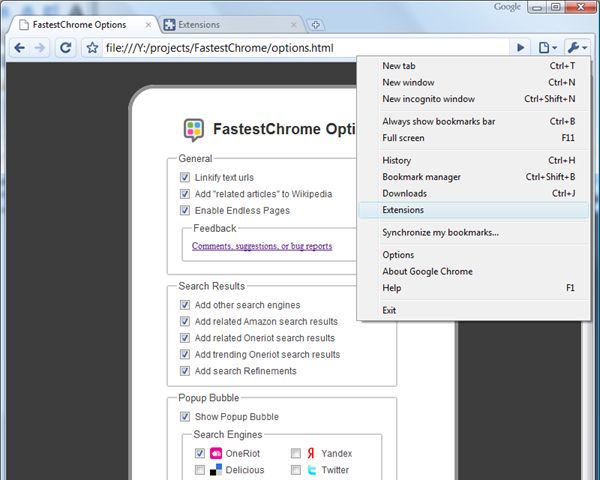Choose New incognito window

[x=474, y=99]
